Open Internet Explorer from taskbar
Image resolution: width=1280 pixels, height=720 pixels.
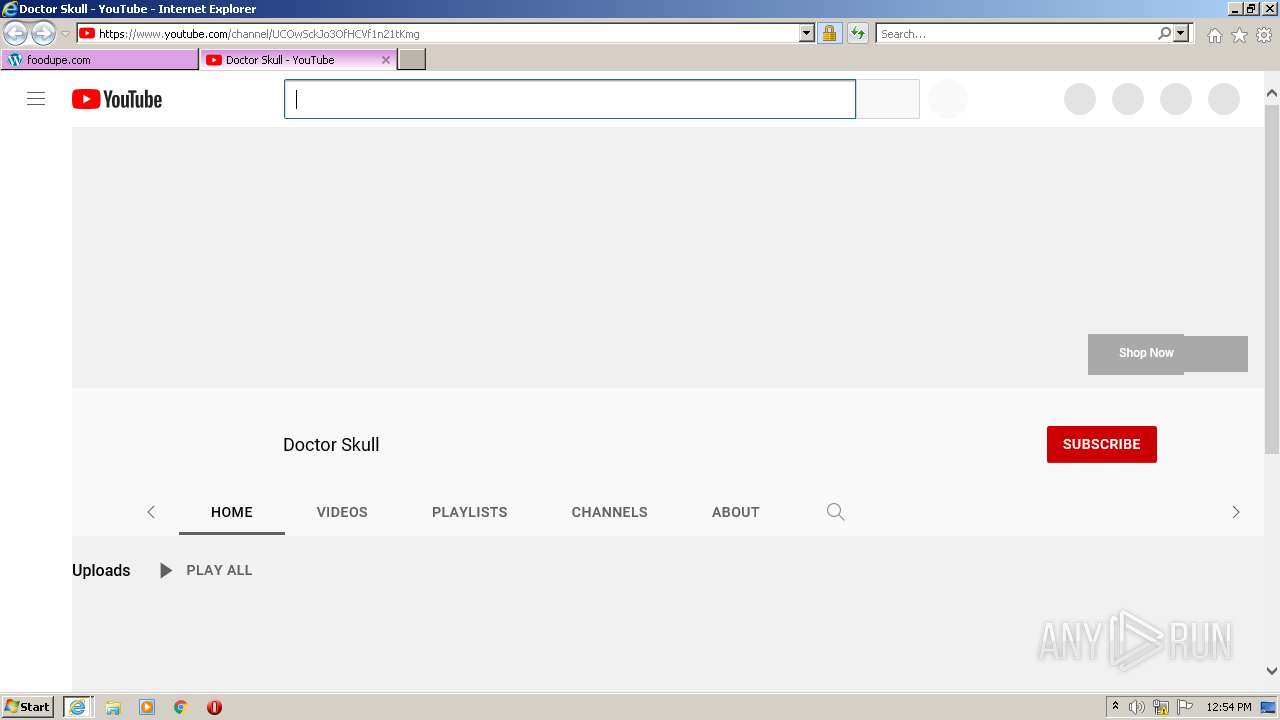tap(77, 707)
